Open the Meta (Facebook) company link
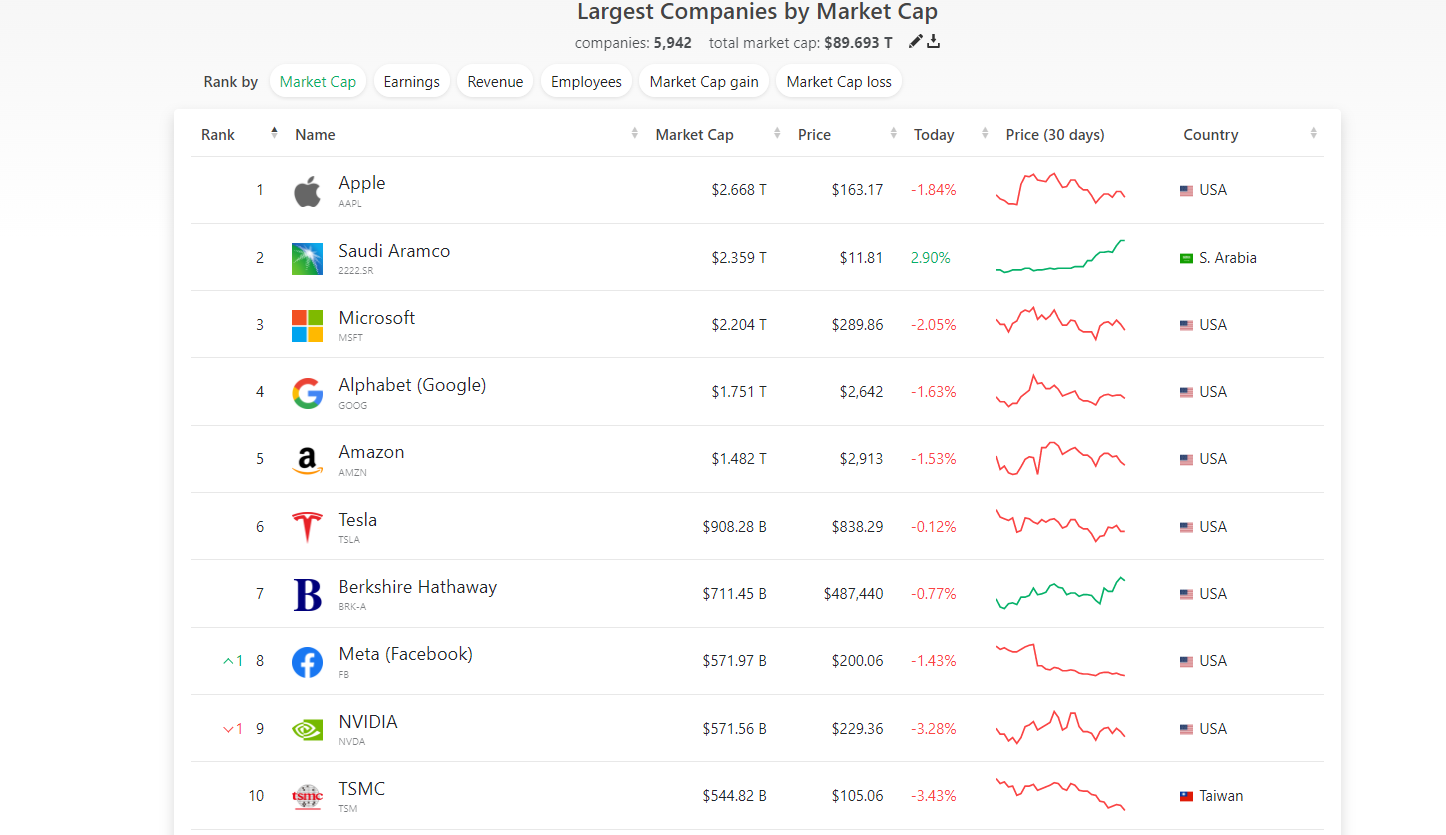 point(406,654)
